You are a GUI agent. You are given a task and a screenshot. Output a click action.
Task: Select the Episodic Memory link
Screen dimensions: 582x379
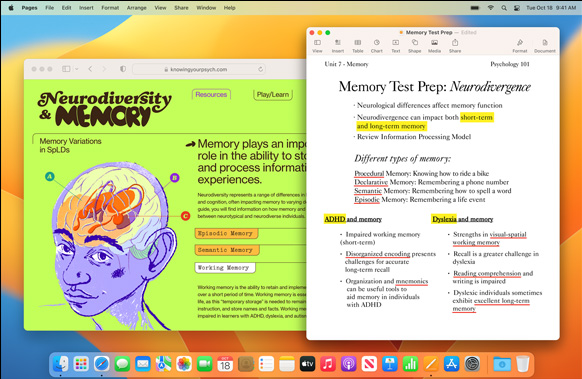(x=226, y=233)
